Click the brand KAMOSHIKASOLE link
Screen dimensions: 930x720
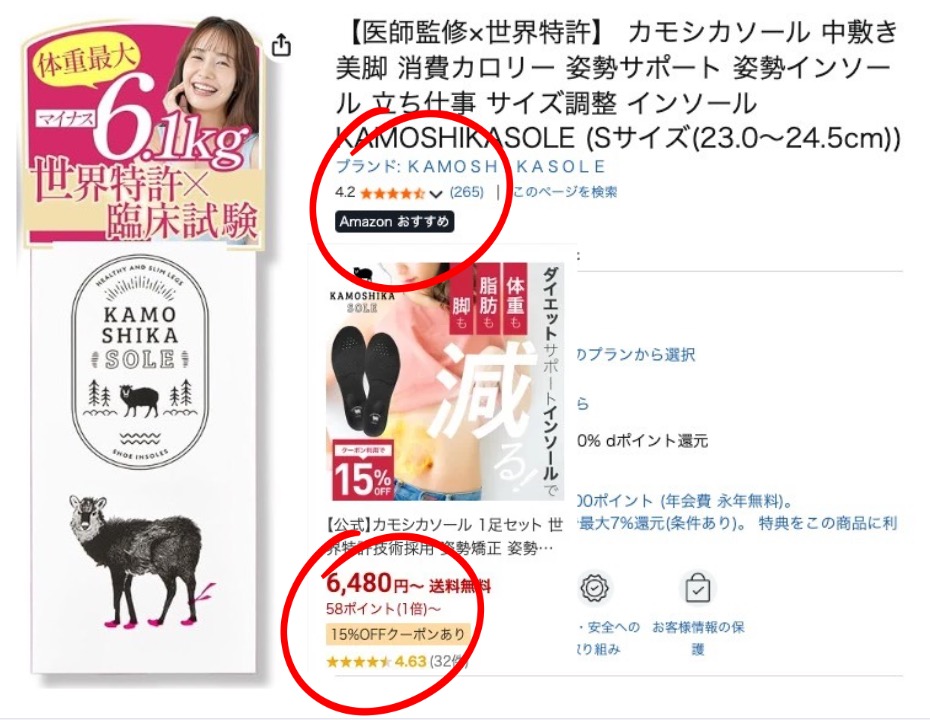[470, 166]
